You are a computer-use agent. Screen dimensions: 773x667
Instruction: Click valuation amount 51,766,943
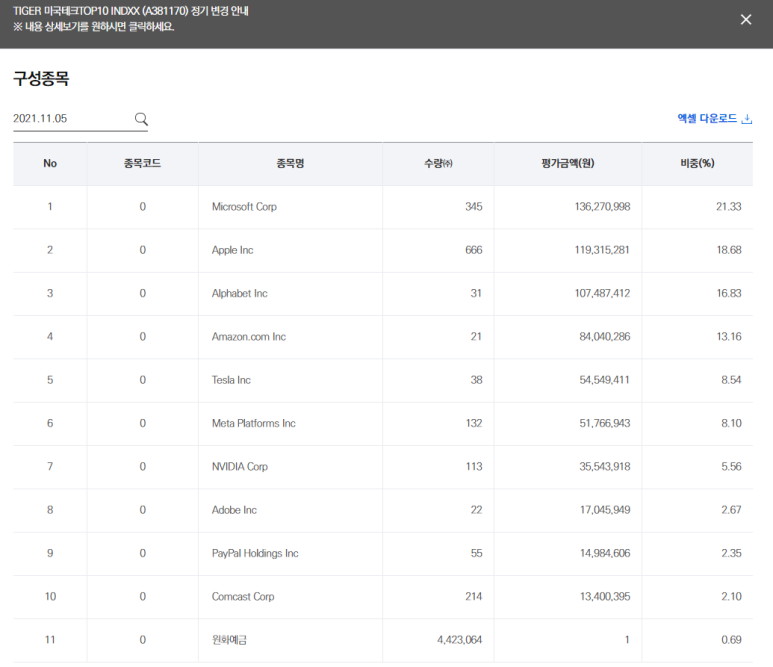[604, 423]
